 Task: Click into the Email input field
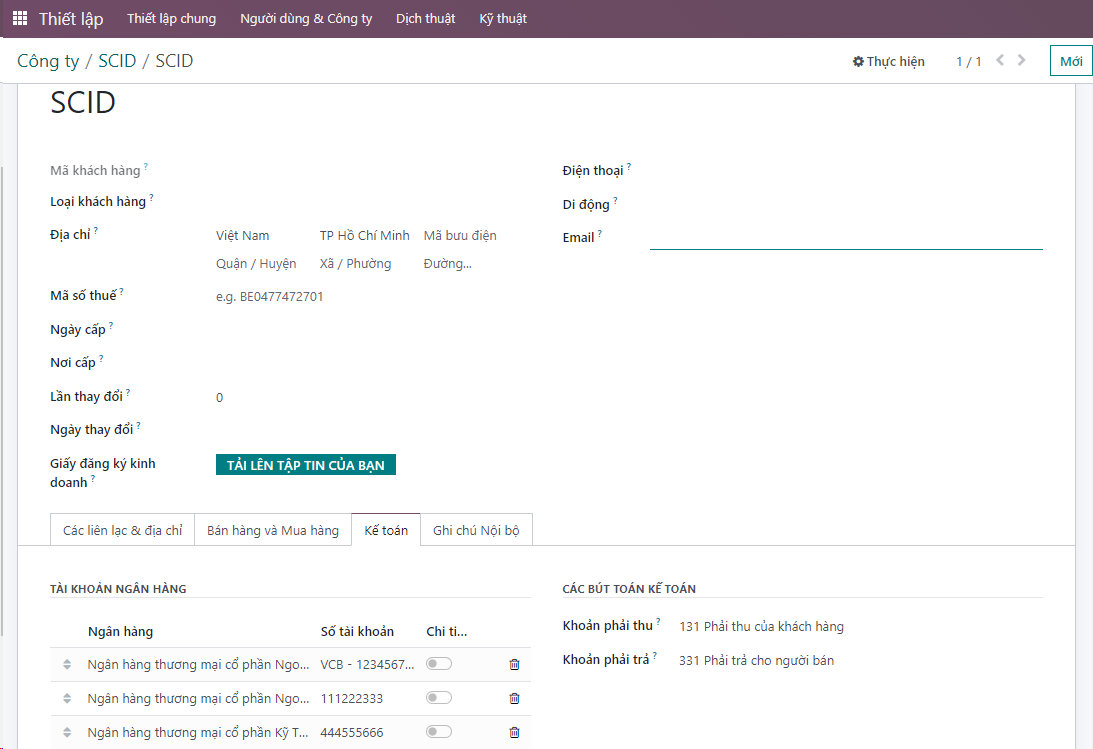click(x=846, y=238)
